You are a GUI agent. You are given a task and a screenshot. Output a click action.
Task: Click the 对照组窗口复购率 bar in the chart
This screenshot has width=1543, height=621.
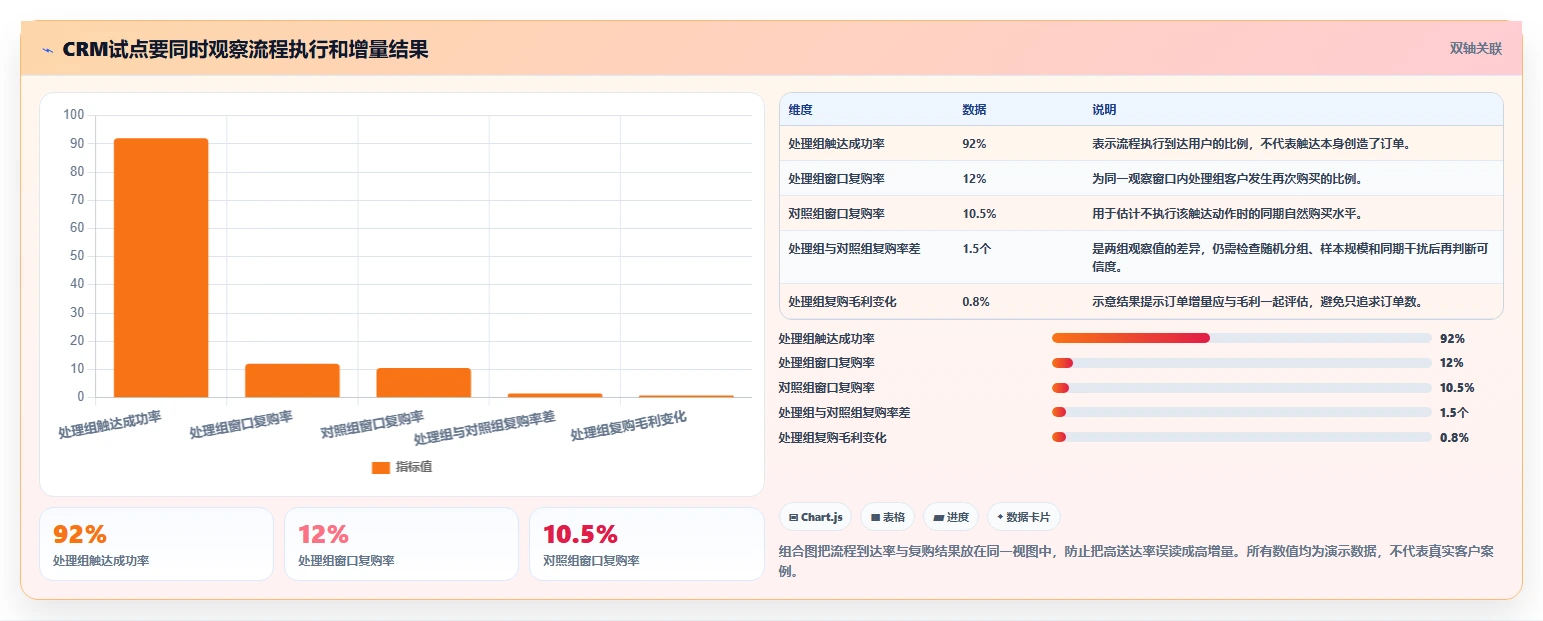point(423,383)
